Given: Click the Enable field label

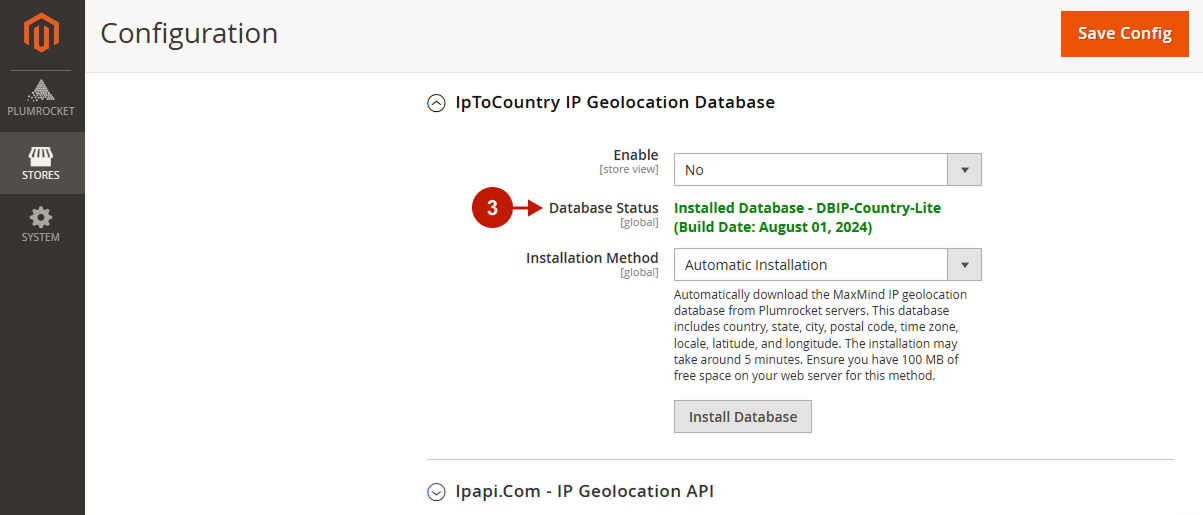Looking at the screenshot, I should coord(636,155).
